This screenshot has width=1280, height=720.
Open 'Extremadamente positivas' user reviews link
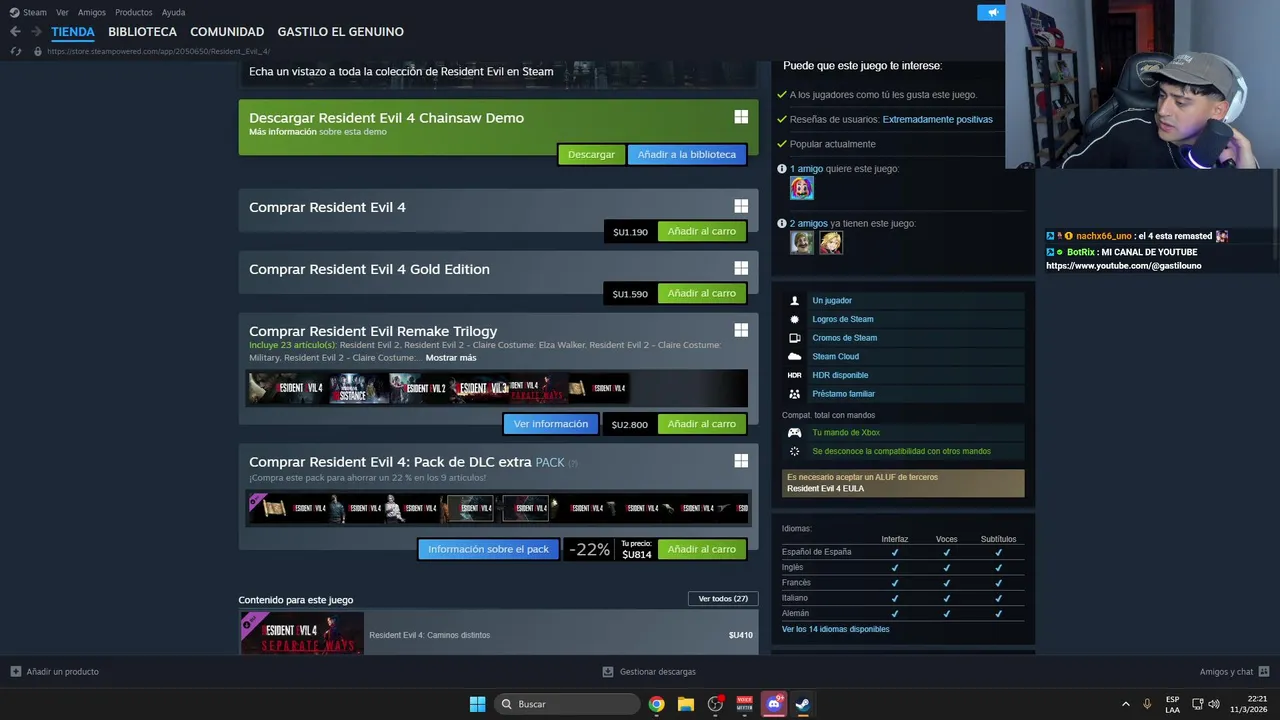coord(938,119)
